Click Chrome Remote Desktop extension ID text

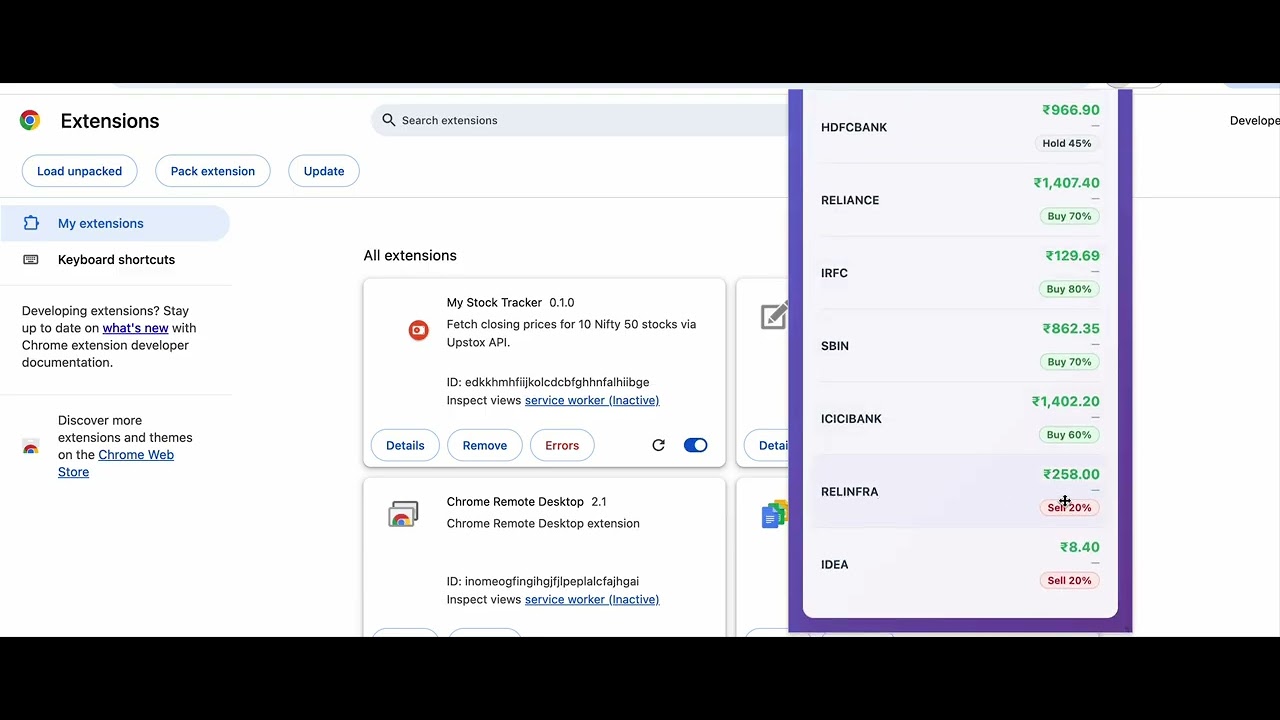pyautogui.click(x=543, y=581)
